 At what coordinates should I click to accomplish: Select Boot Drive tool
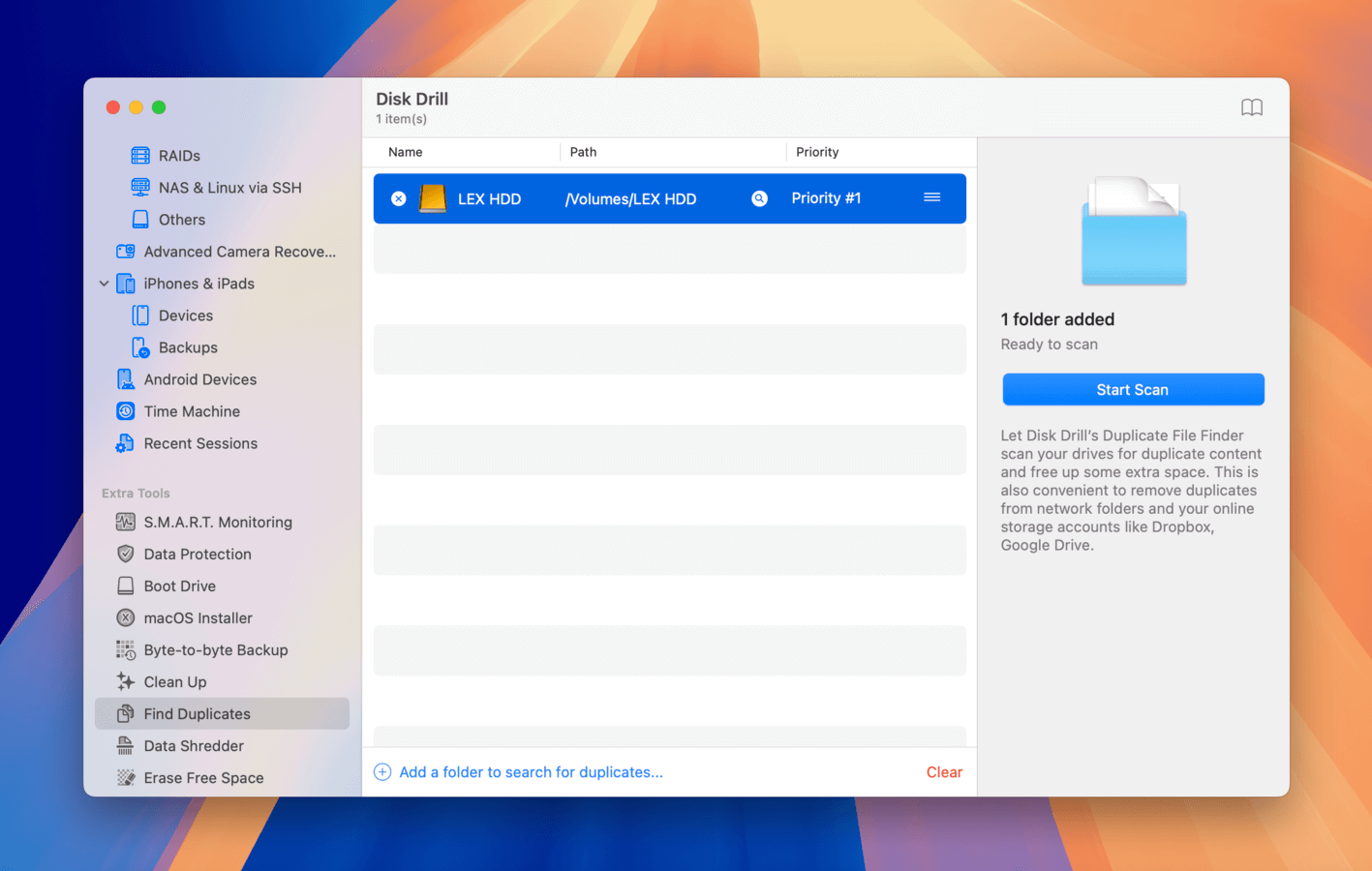coord(180,586)
